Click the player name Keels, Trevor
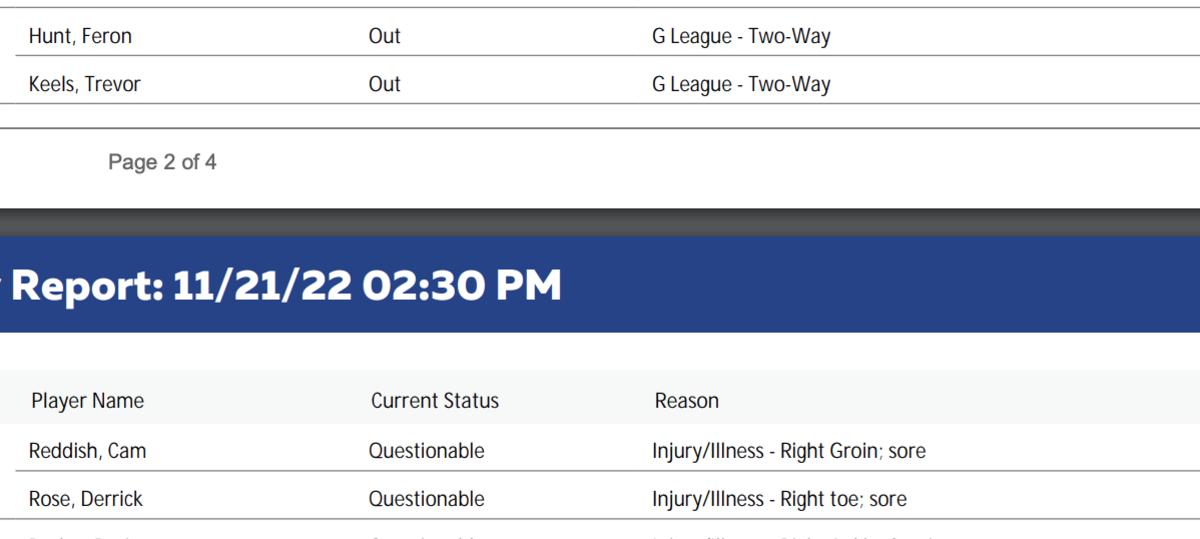 (84, 85)
